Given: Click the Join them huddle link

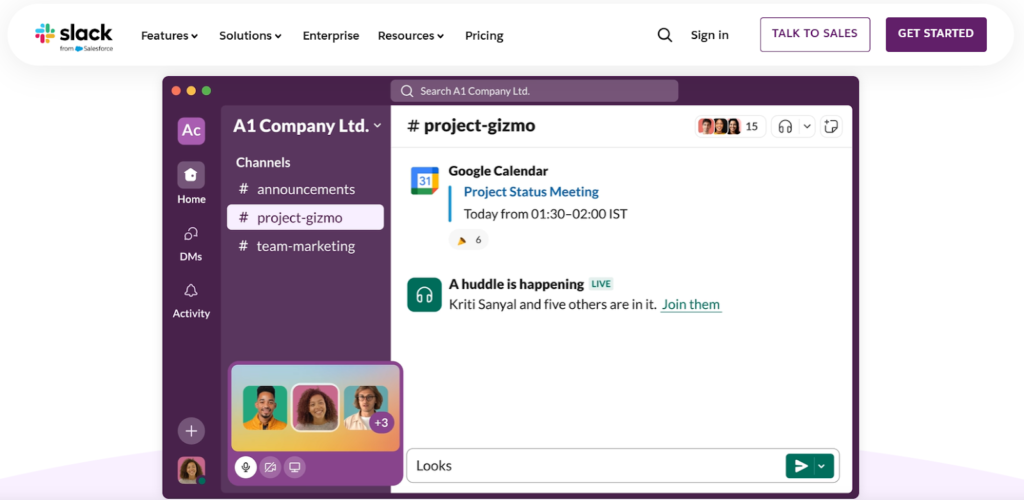Looking at the screenshot, I should pos(691,305).
